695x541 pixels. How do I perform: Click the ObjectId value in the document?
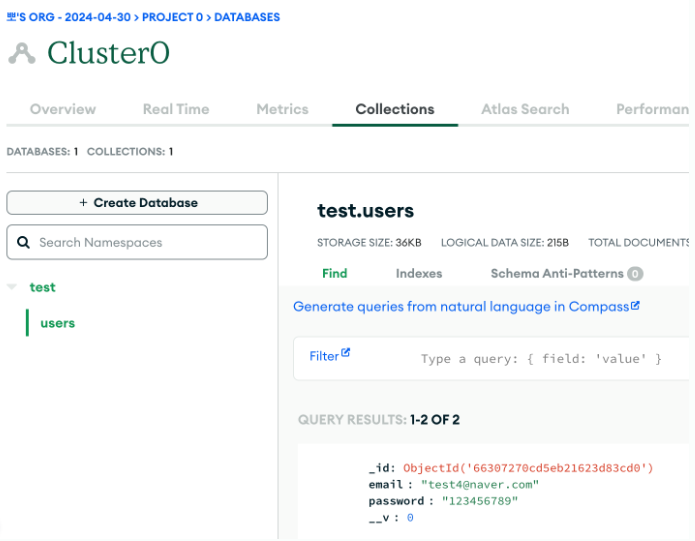[x=528, y=468]
